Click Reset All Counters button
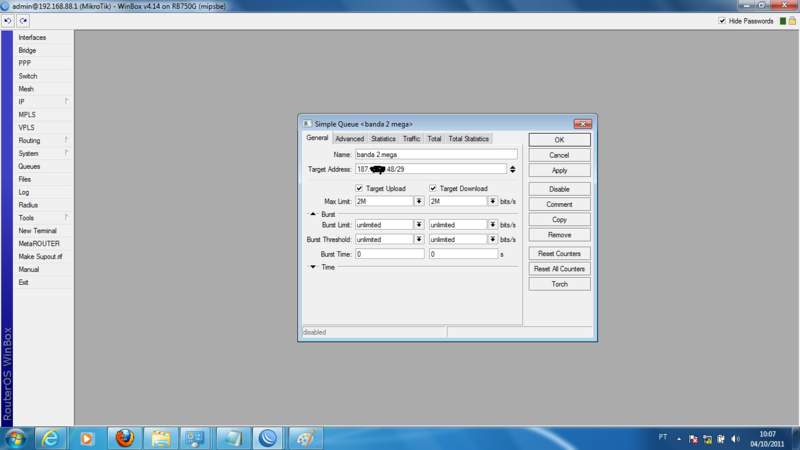This screenshot has height=450, width=800. coord(559,269)
